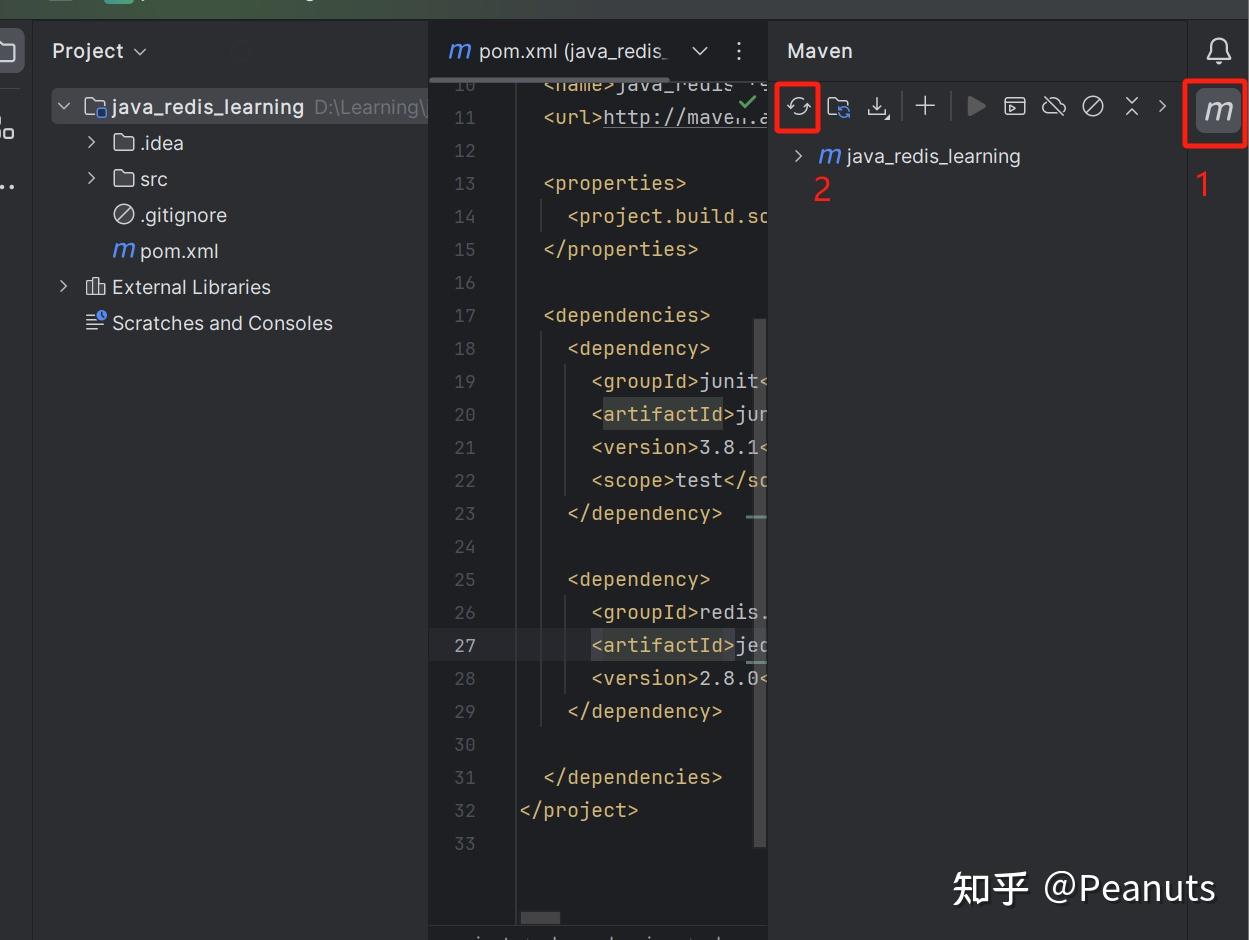Toggle Maven offline mode
This screenshot has width=1249, height=940.
coord(1054,106)
